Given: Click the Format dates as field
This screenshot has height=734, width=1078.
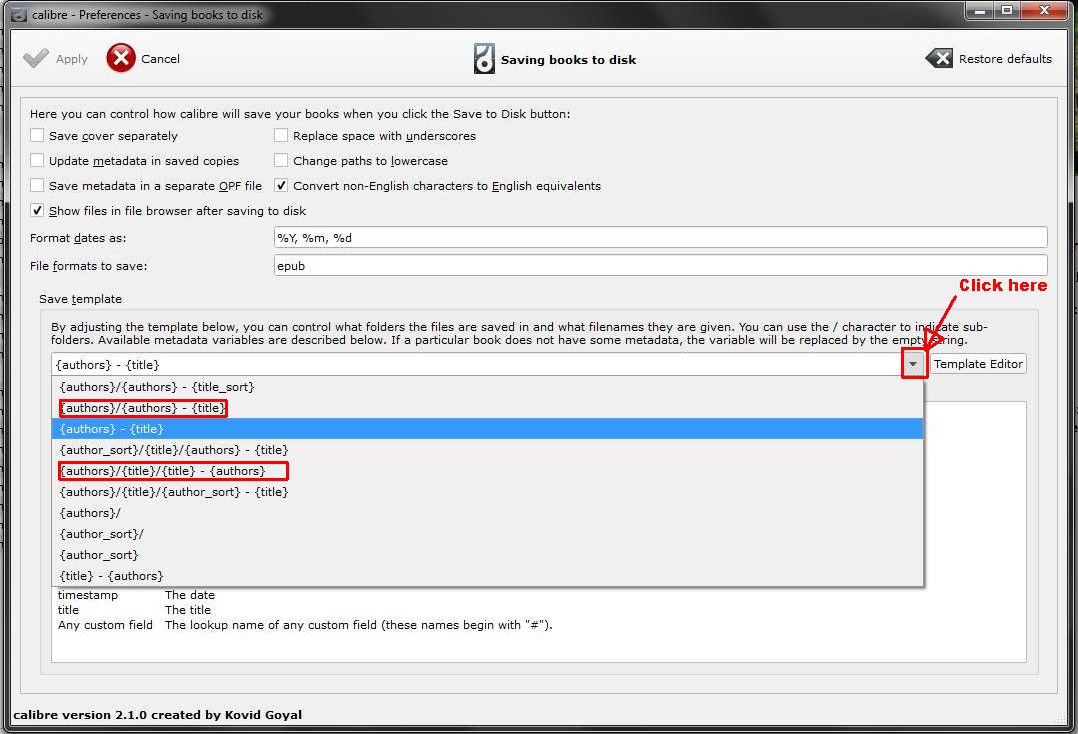Looking at the screenshot, I should (x=660, y=238).
